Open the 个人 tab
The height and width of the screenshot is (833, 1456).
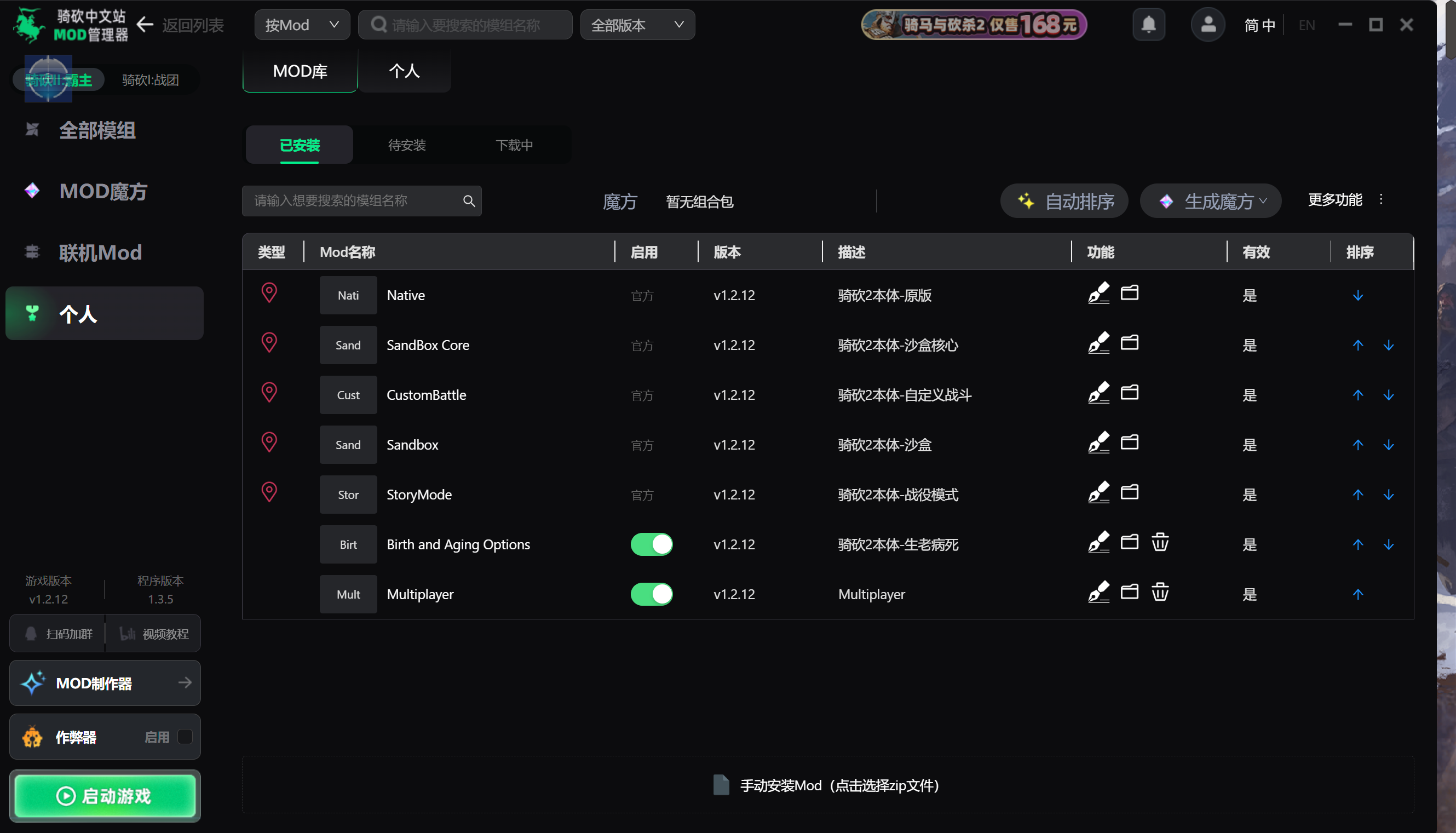404,70
